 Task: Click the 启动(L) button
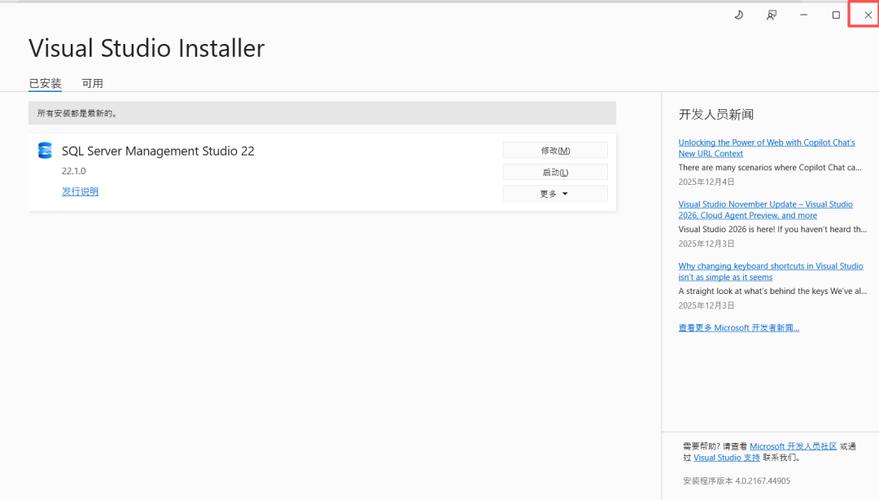click(555, 172)
